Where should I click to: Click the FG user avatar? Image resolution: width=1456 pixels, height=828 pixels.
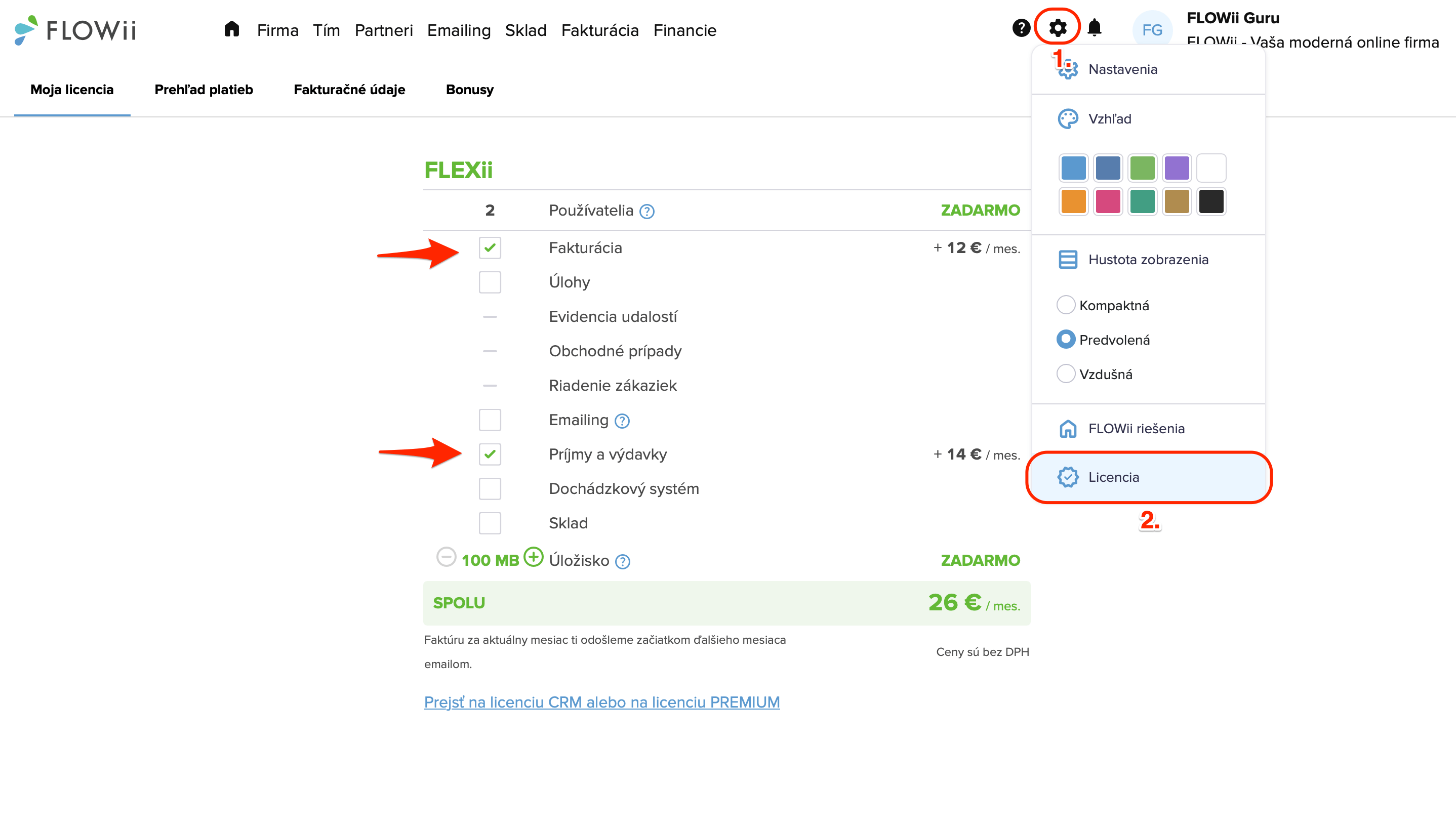coord(1152,29)
